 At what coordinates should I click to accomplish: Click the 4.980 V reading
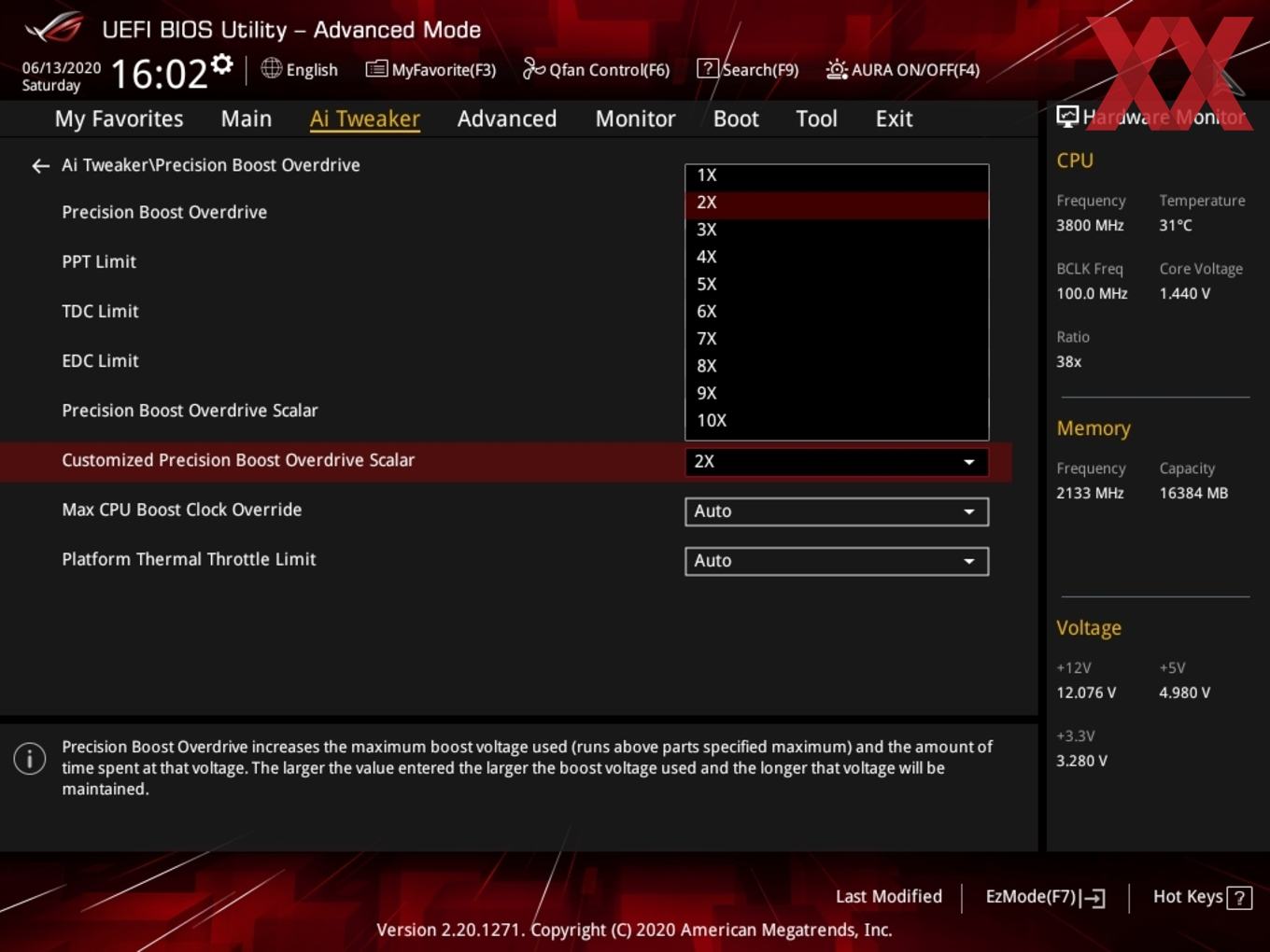point(1185,693)
